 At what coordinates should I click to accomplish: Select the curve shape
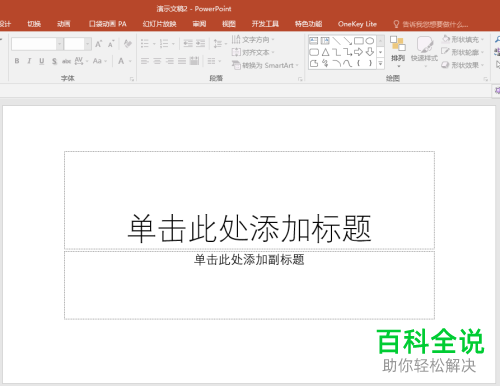click(x=348, y=63)
